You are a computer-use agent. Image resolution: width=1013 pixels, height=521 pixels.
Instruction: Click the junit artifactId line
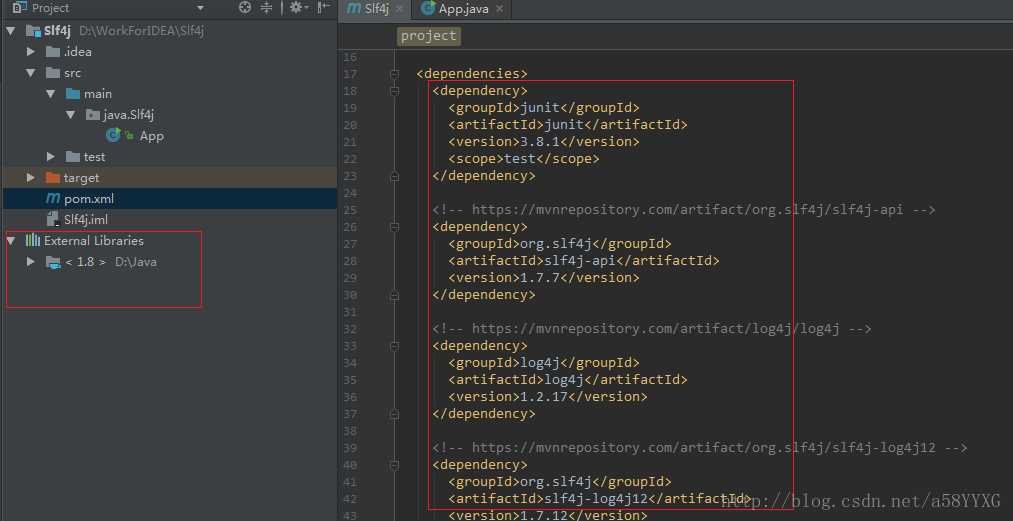(x=568, y=125)
